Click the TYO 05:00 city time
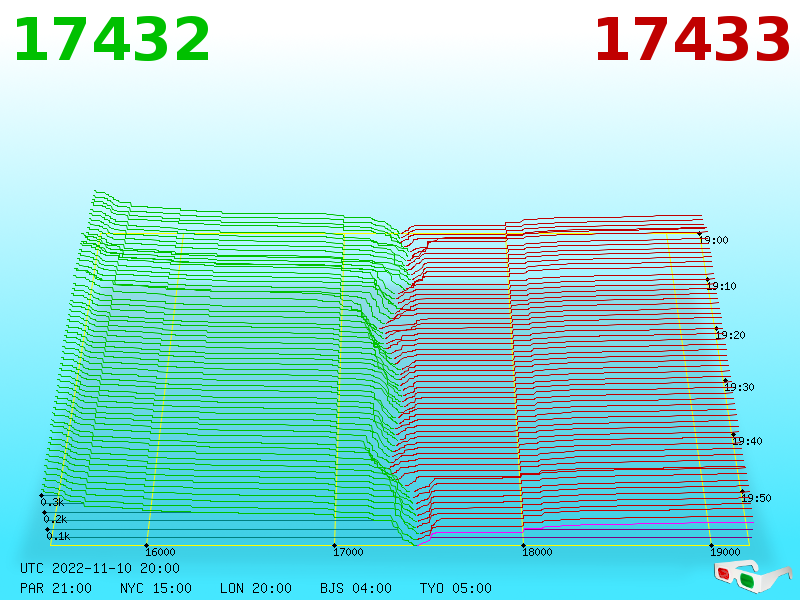This screenshot has height=600, width=800. tap(456, 588)
